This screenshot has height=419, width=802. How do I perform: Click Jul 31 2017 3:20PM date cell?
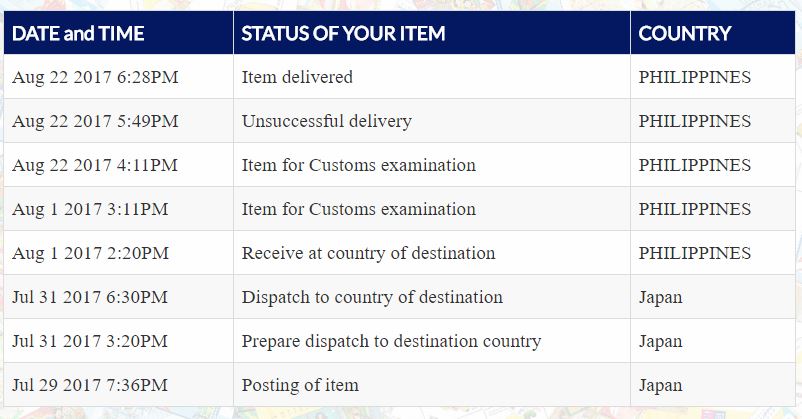pyautogui.click(x=90, y=341)
